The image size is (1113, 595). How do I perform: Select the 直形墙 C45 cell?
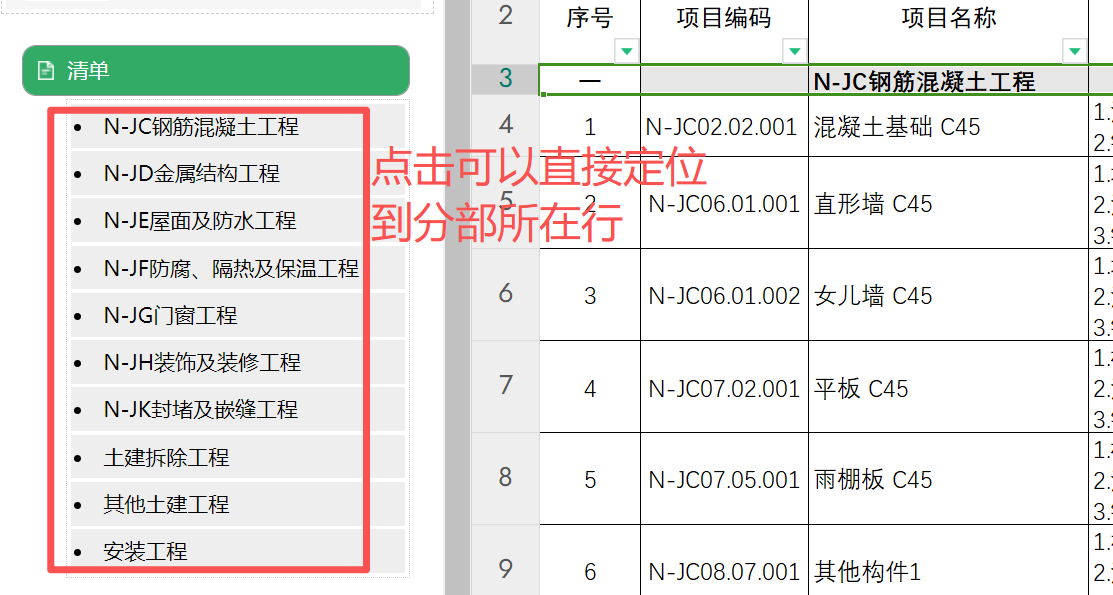pyautogui.click(x=873, y=204)
